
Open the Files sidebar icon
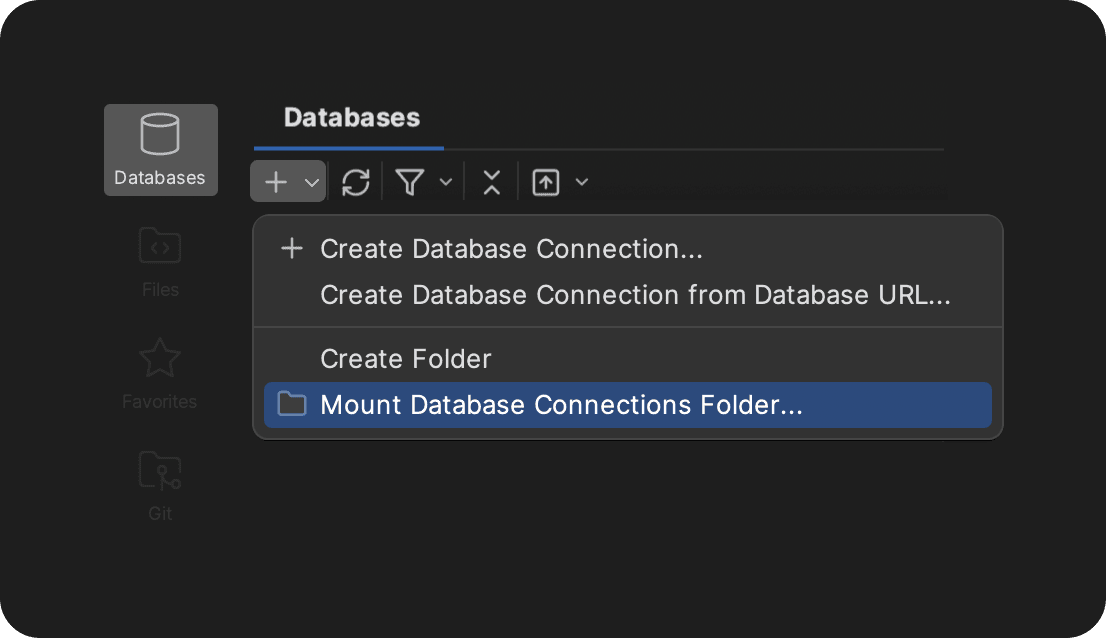pyautogui.click(x=160, y=246)
